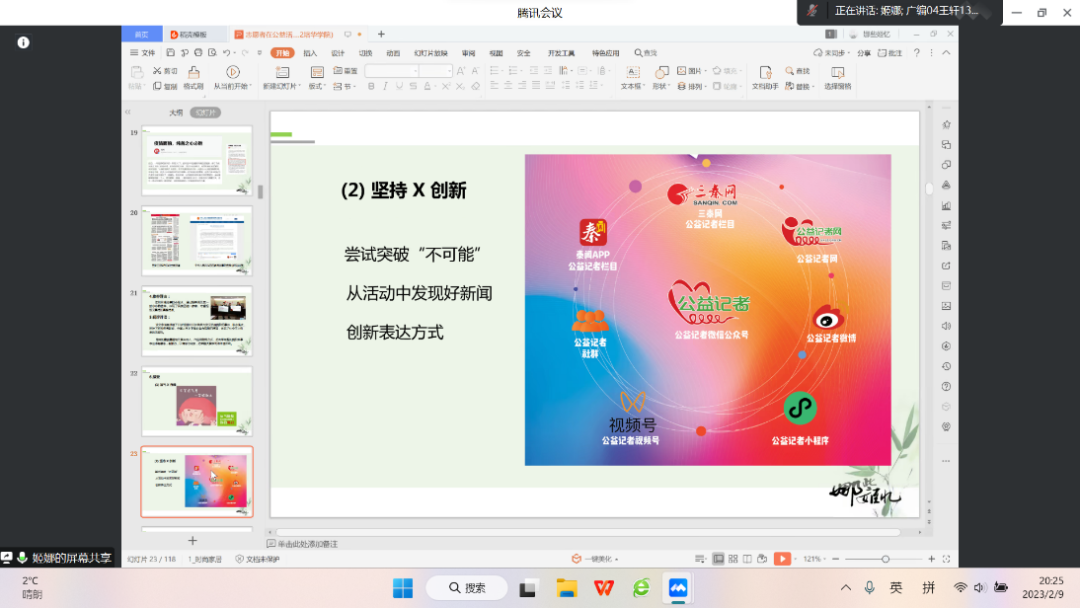This screenshot has height=608, width=1080.
Task: Open WPS Office from the Windows taskbar
Action: coord(604,587)
